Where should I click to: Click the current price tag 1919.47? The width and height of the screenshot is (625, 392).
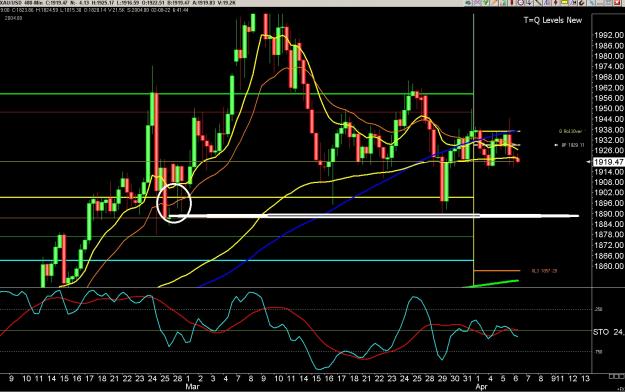(609, 162)
